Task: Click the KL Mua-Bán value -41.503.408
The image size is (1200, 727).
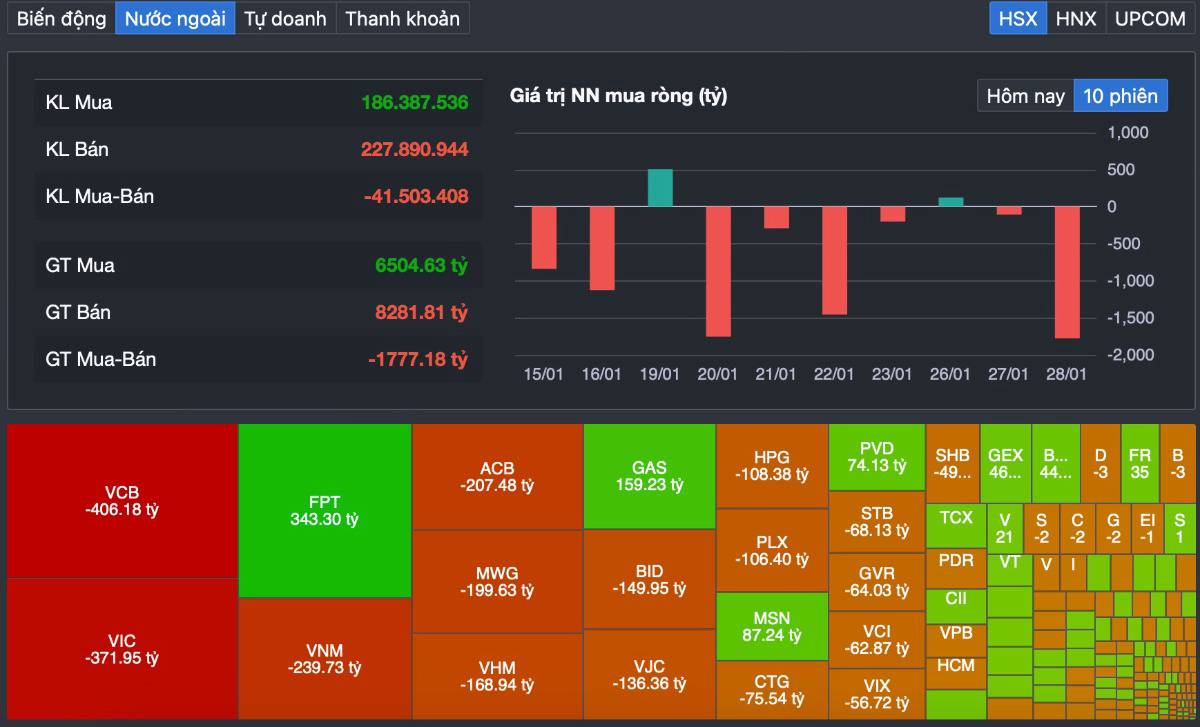Action: (416, 196)
